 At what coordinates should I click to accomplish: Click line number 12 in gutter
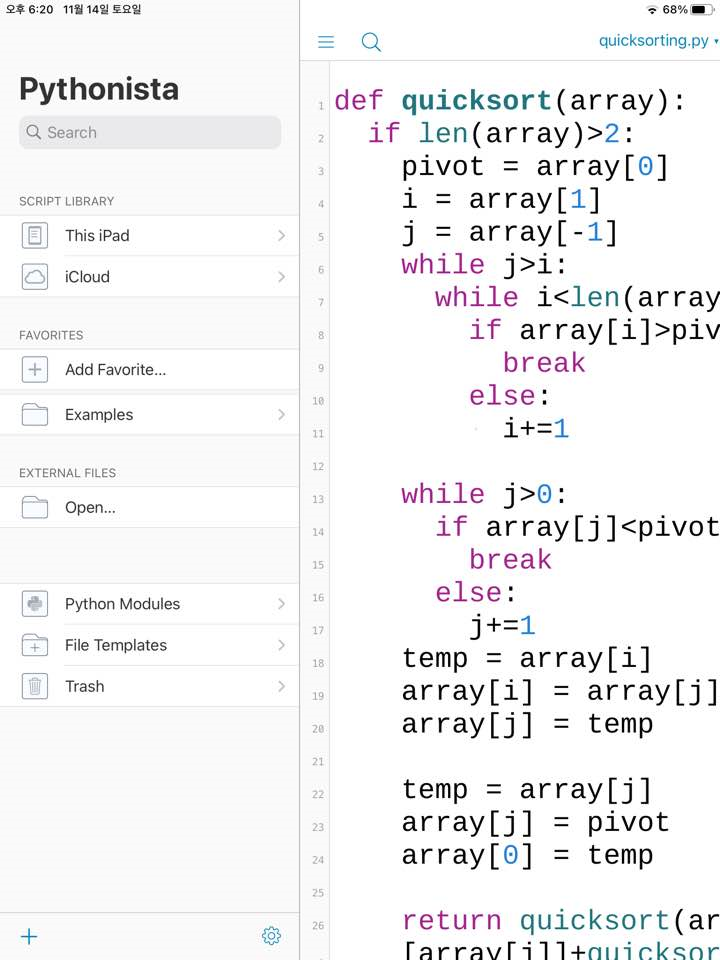318,467
